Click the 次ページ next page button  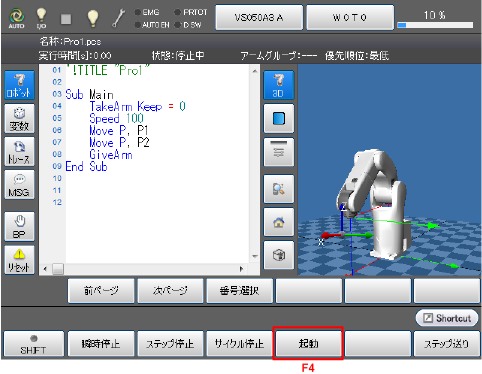point(170,291)
